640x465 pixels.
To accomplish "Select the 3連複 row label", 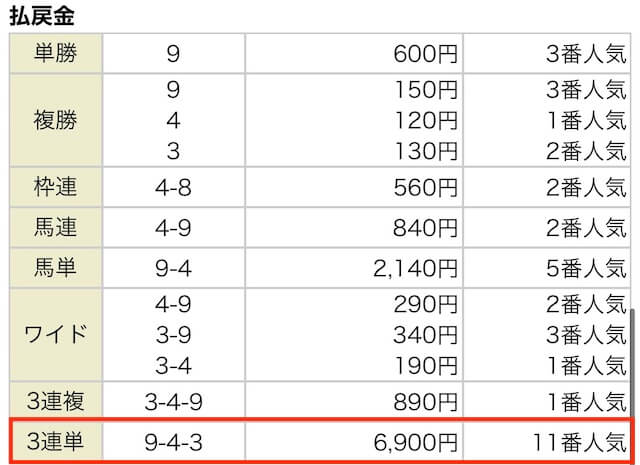I will click(x=55, y=400).
